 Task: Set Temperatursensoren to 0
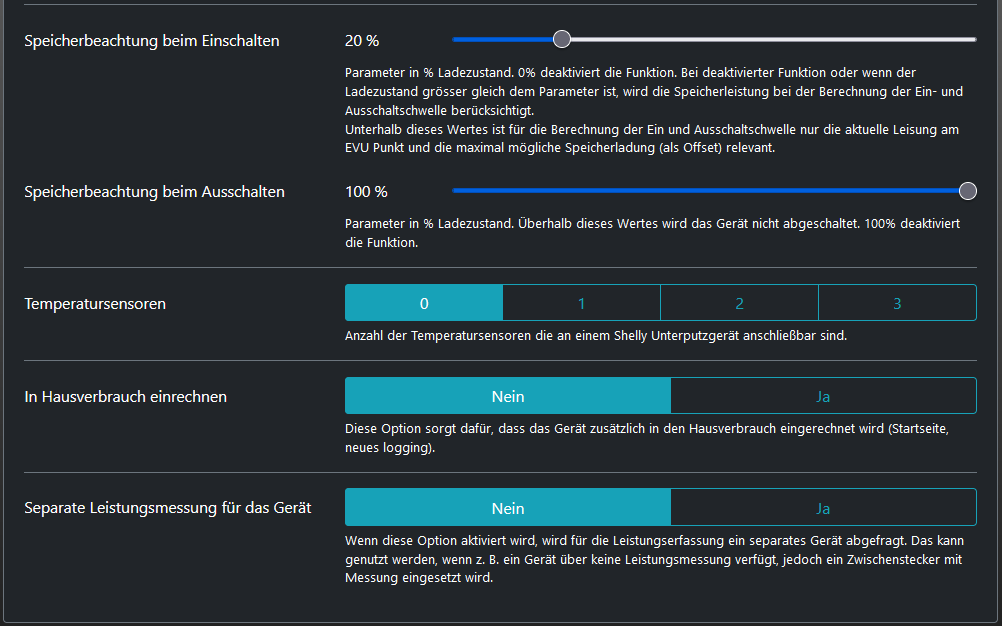tap(424, 303)
